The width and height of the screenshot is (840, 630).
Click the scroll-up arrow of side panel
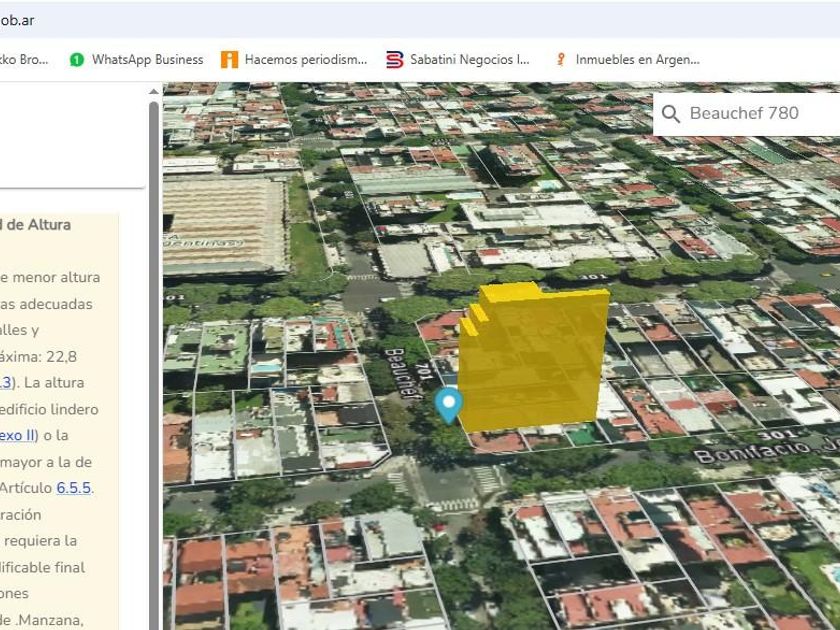tap(154, 92)
